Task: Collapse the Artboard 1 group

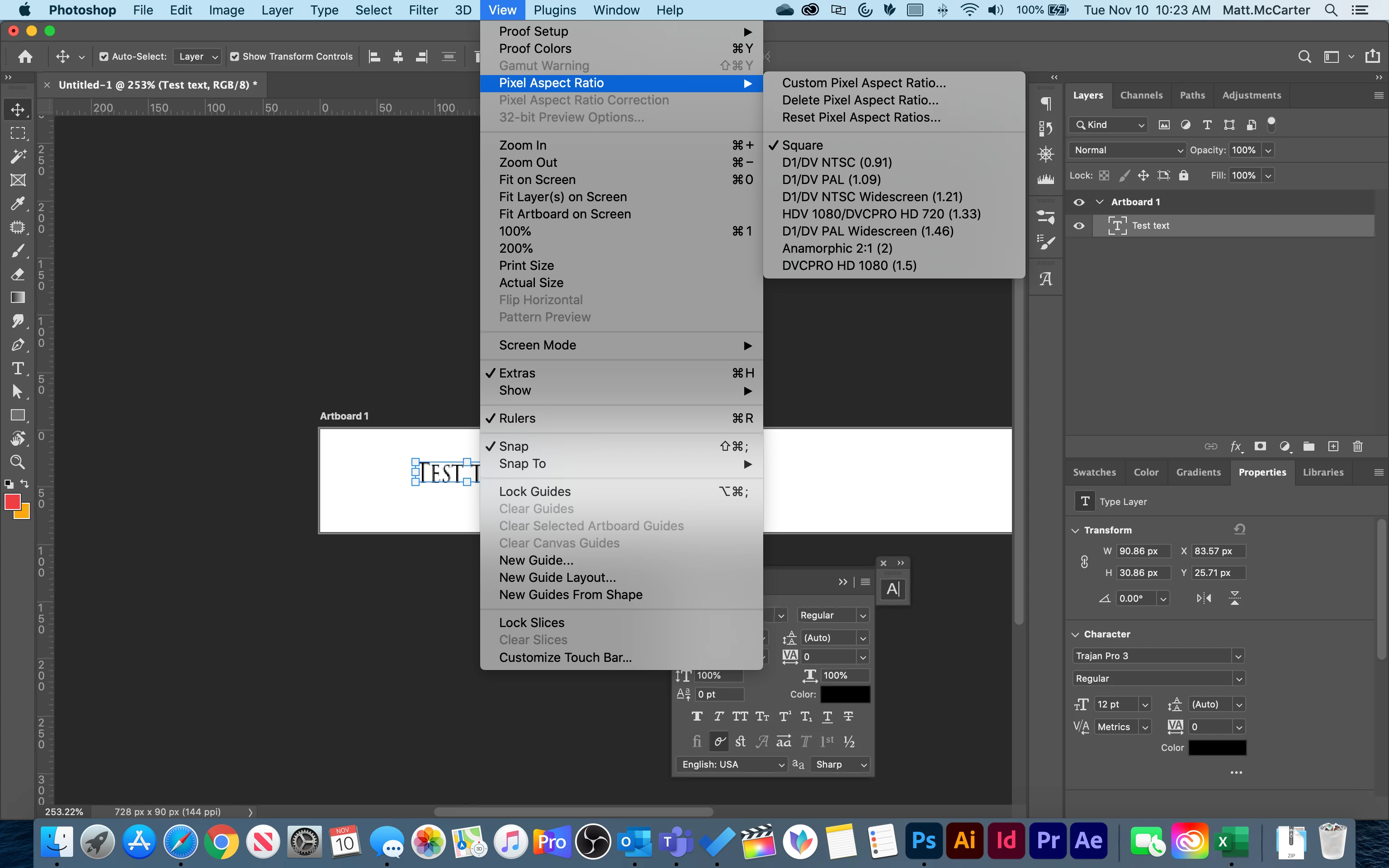Action: 1100,202
